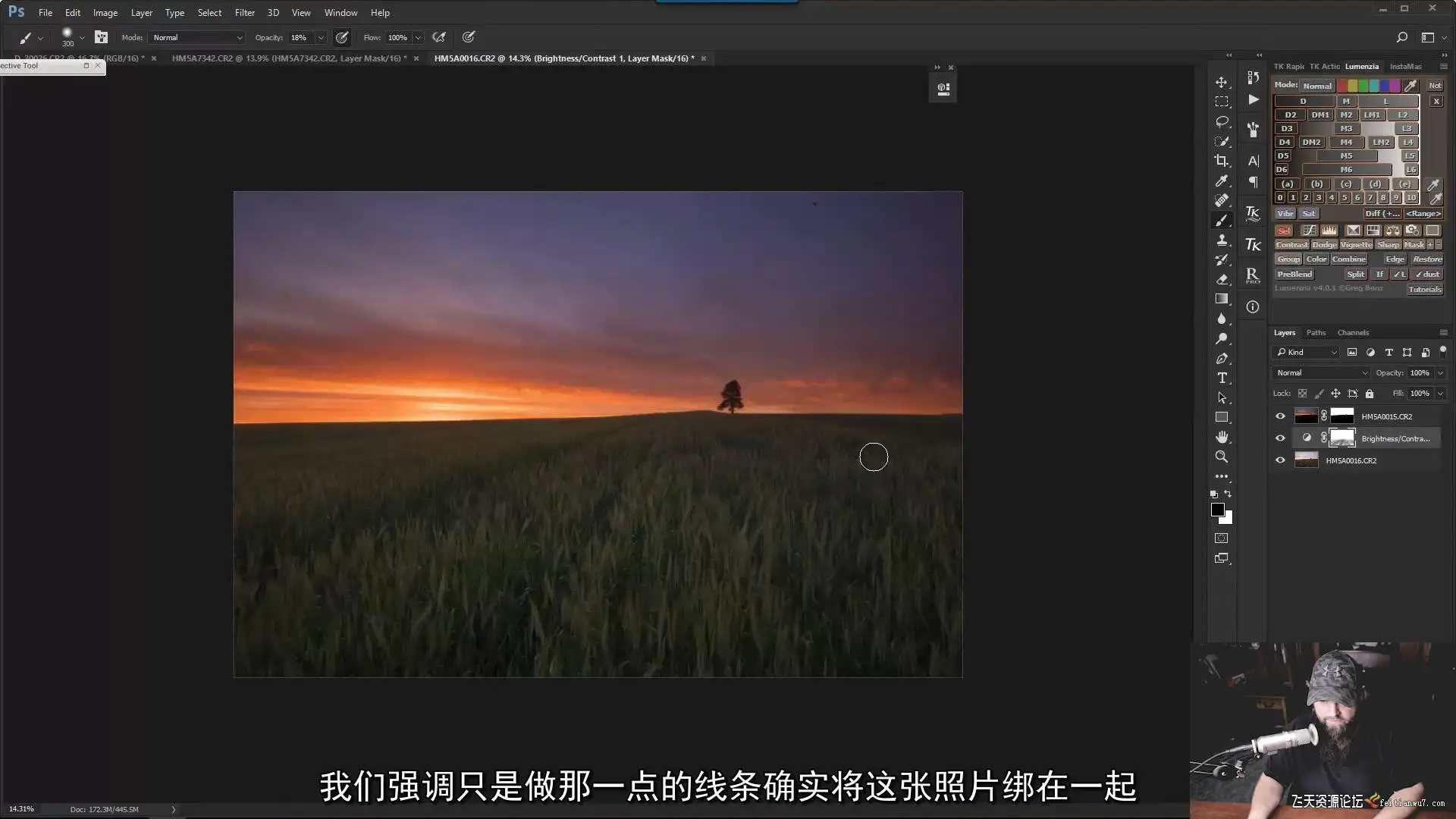Image resolution: width=1456 pixels, height=819 pixels.
Task: Select the HM5A0015.CR2 layer mask thumbnail
Action: [x=1341, y=416]
